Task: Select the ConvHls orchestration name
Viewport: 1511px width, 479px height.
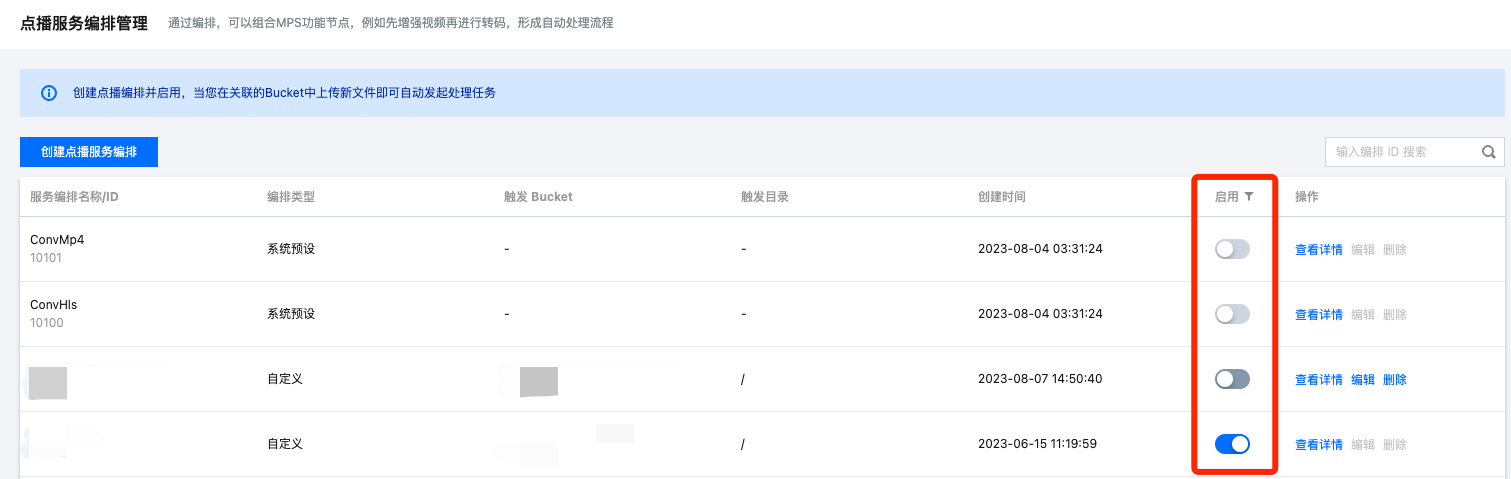Action: click(54, 305)
